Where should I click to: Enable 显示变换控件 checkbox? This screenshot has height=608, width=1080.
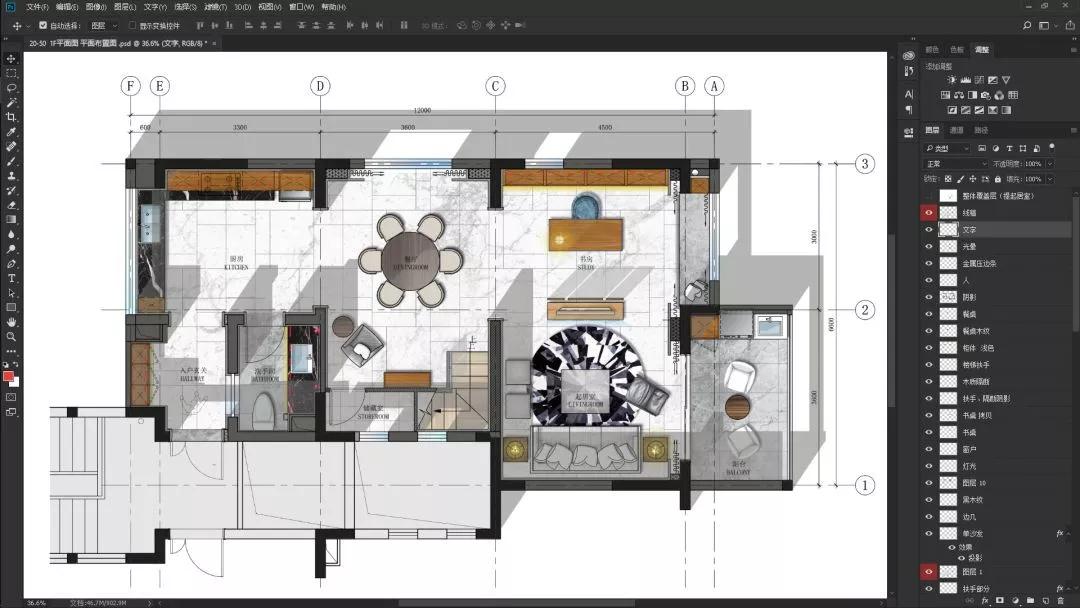(x=132, y=25)
